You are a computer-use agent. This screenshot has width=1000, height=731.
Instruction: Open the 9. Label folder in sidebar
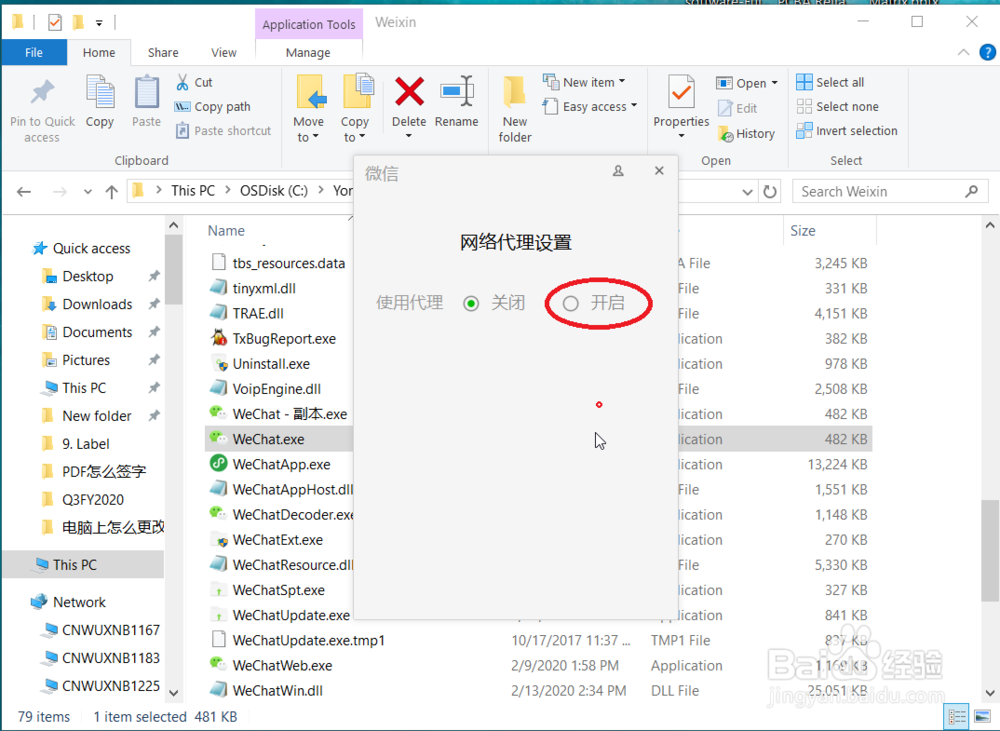click(85, 444)
